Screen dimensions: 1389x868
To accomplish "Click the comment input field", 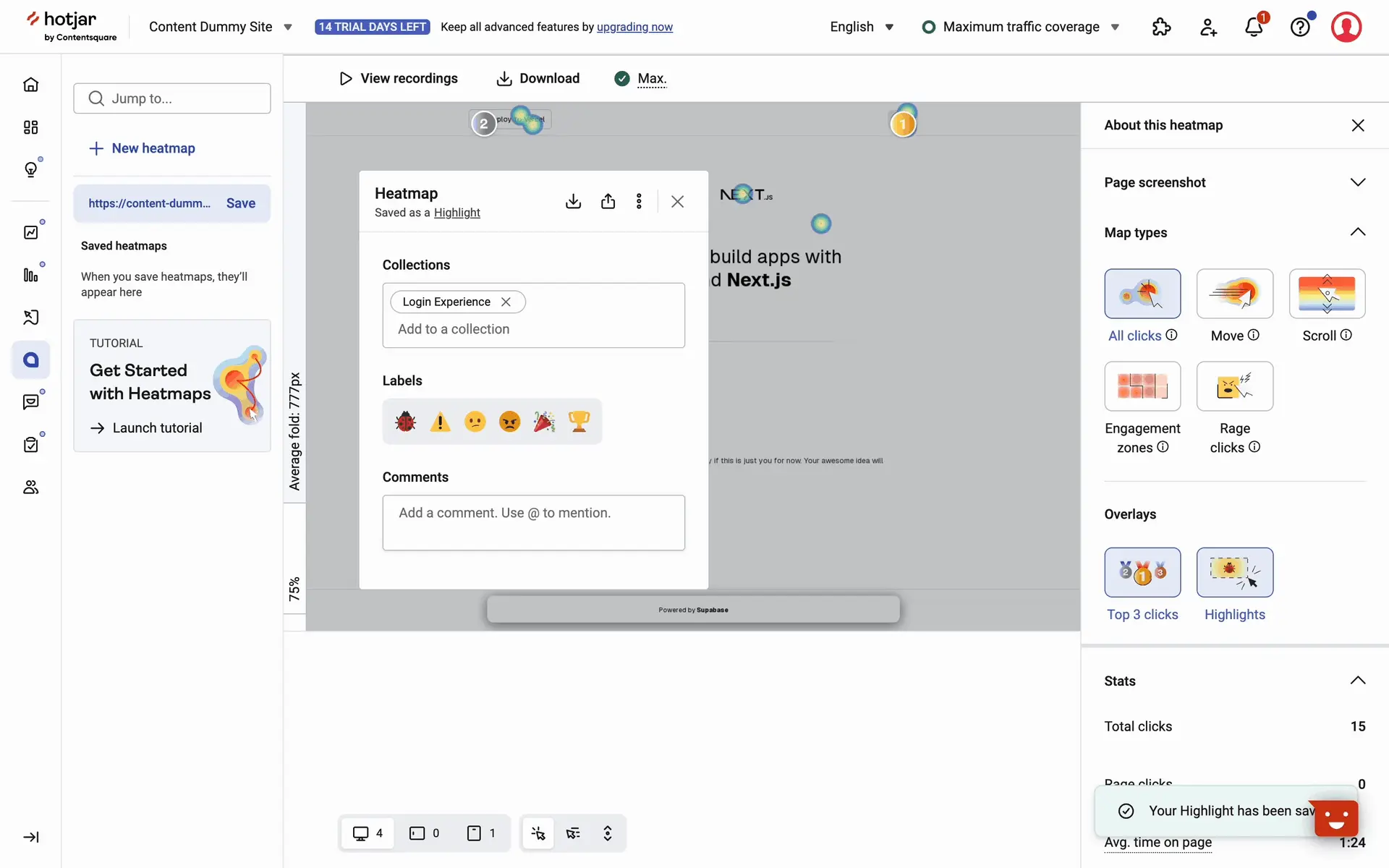I will tap(533, 522).
